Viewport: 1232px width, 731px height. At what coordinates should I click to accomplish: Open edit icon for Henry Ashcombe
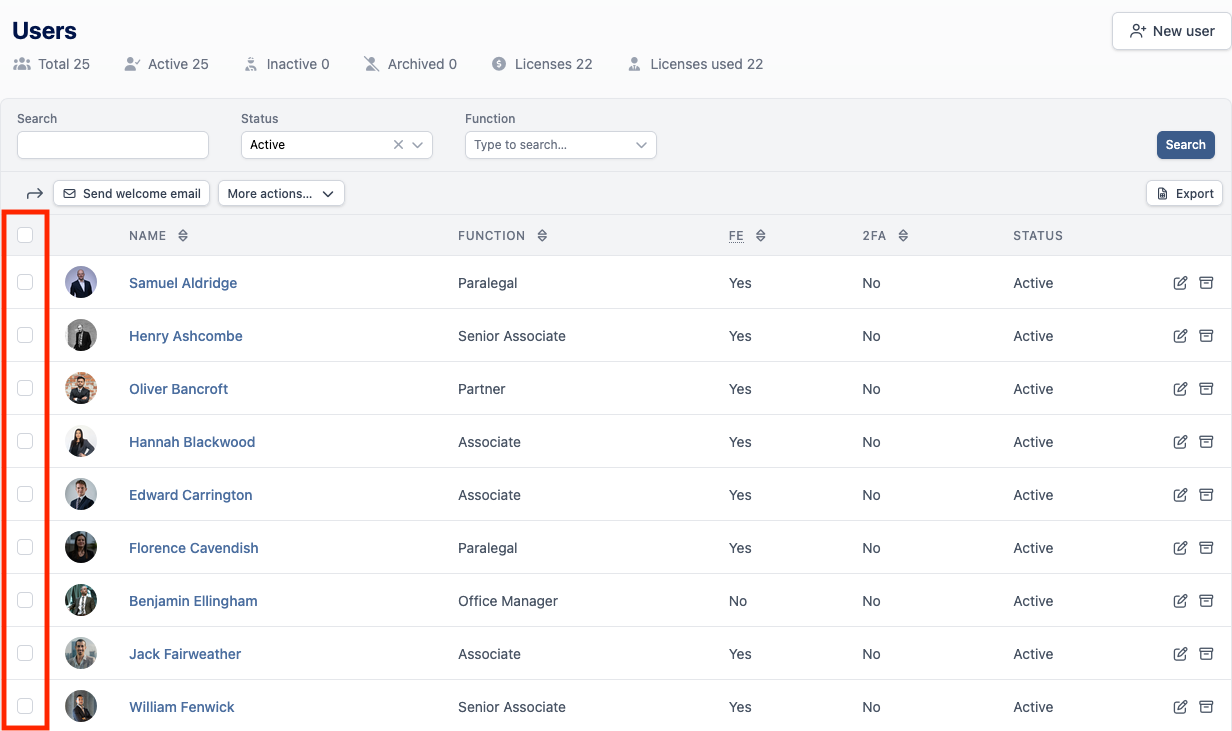coord(1180,336)
